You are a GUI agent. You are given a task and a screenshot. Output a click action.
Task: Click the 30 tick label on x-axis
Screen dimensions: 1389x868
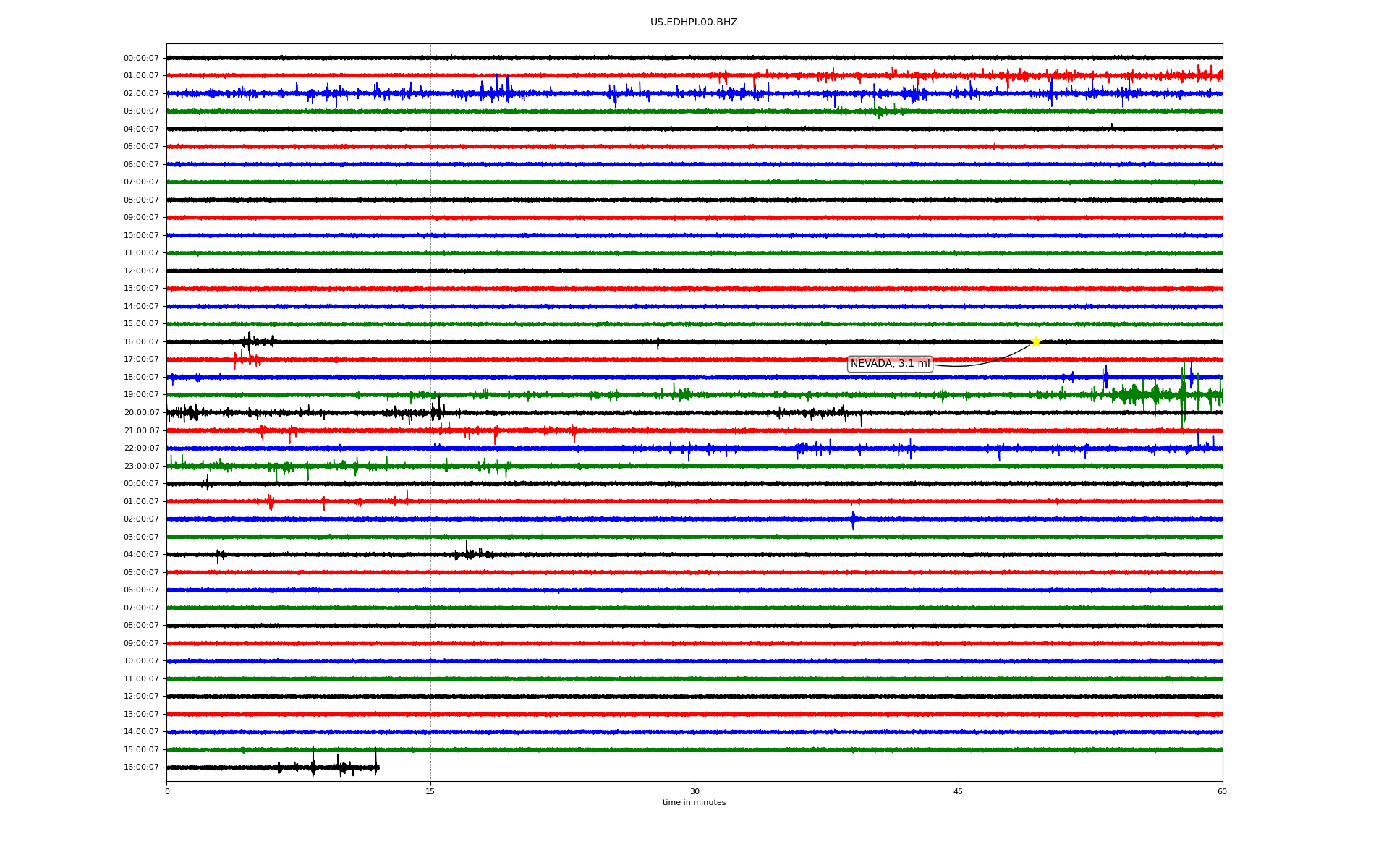pos(694,791)
